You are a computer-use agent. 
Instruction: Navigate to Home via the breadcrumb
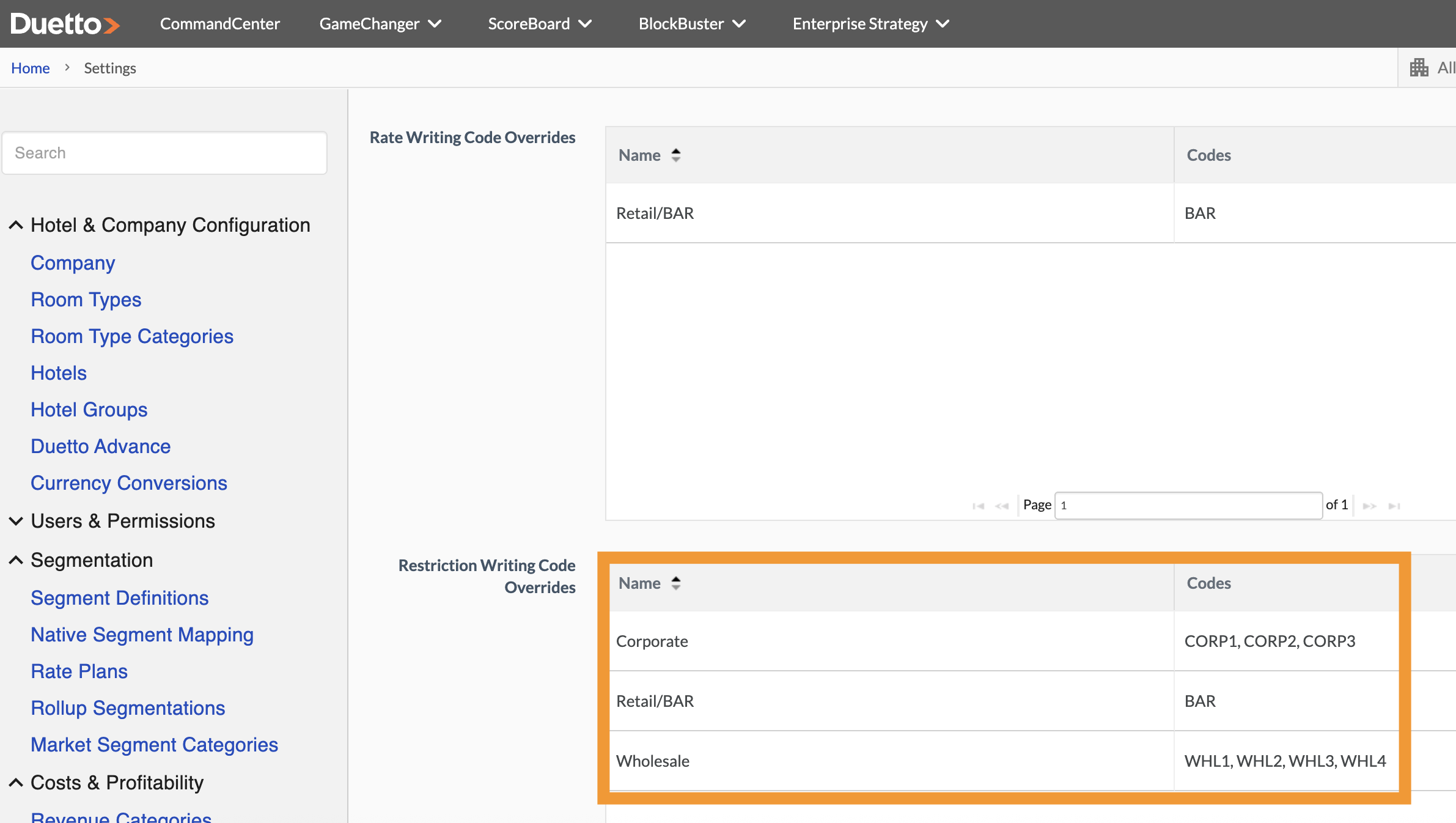click(30, 68)
